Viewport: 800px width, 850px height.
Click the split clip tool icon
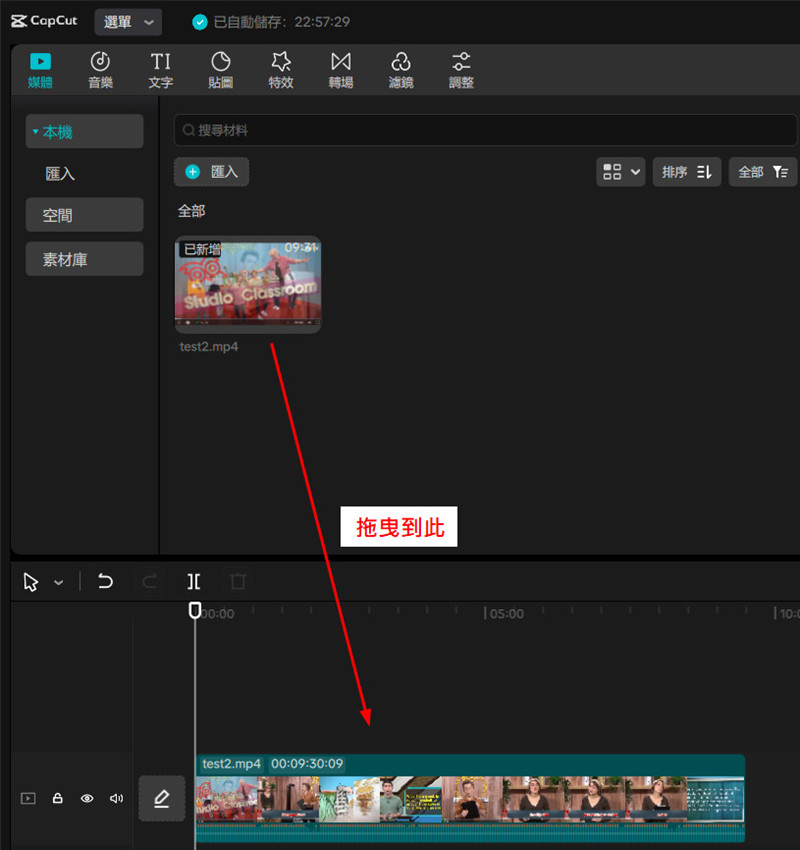point(194,582)
